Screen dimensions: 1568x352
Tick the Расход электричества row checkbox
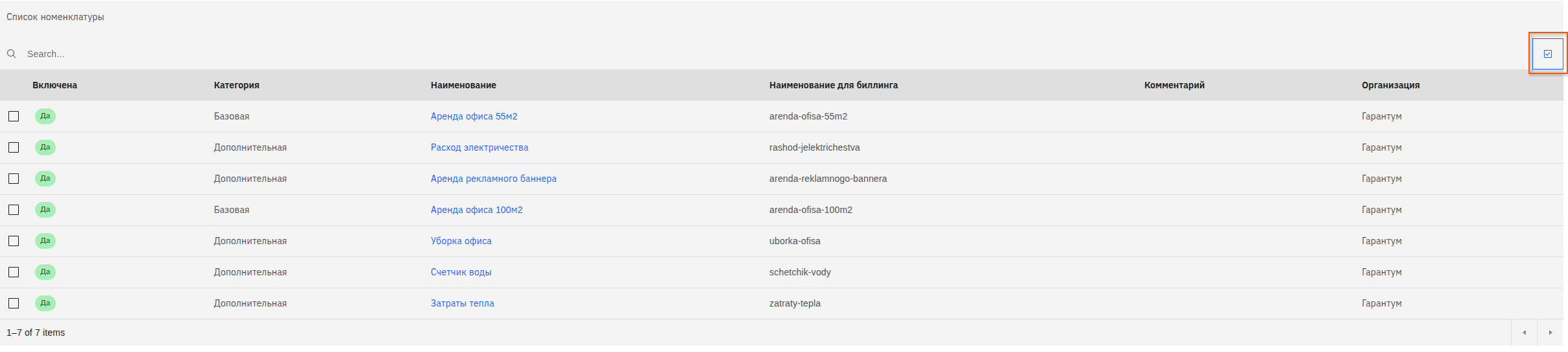(14, 147)
